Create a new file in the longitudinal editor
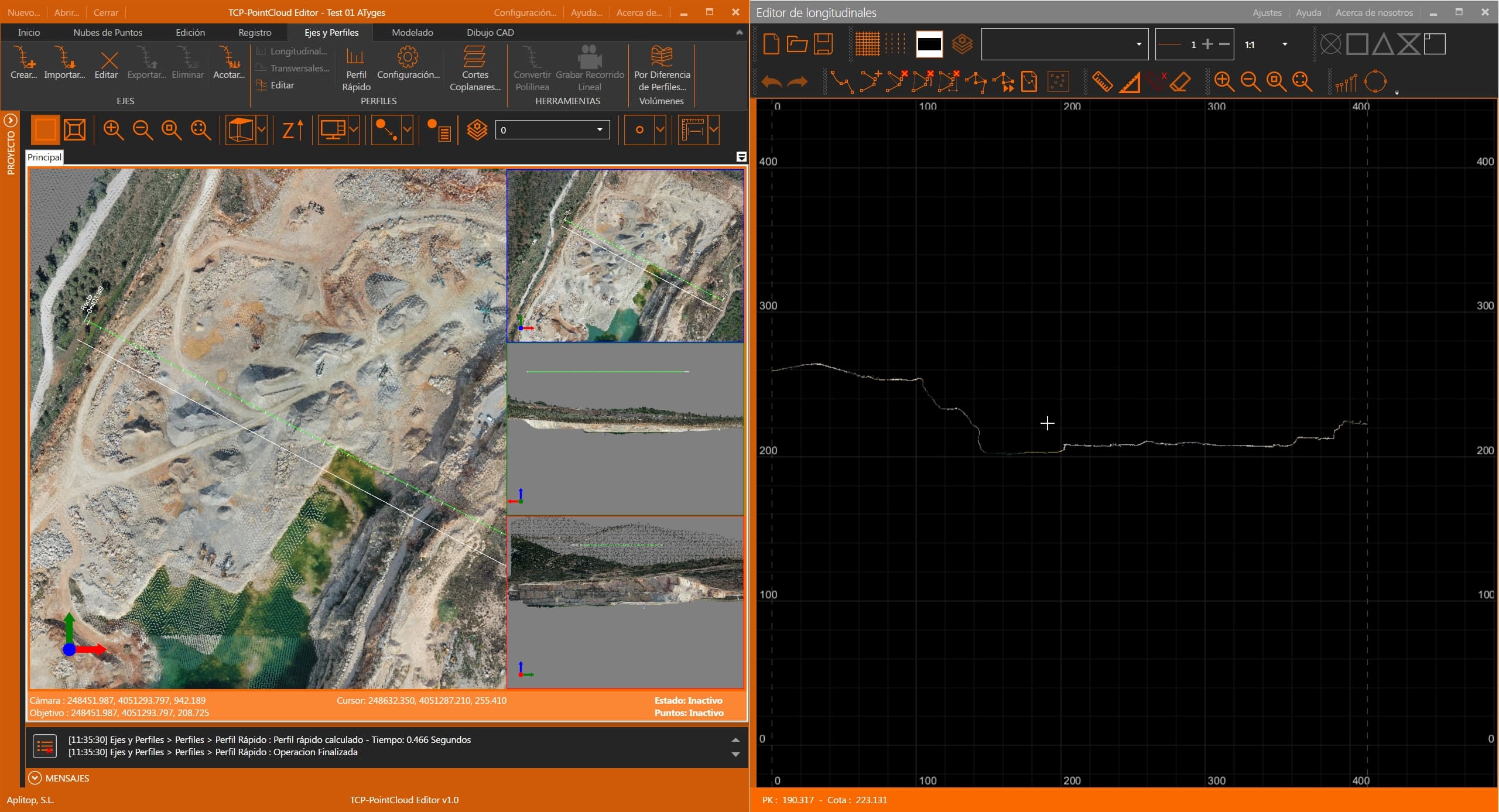 772,44
